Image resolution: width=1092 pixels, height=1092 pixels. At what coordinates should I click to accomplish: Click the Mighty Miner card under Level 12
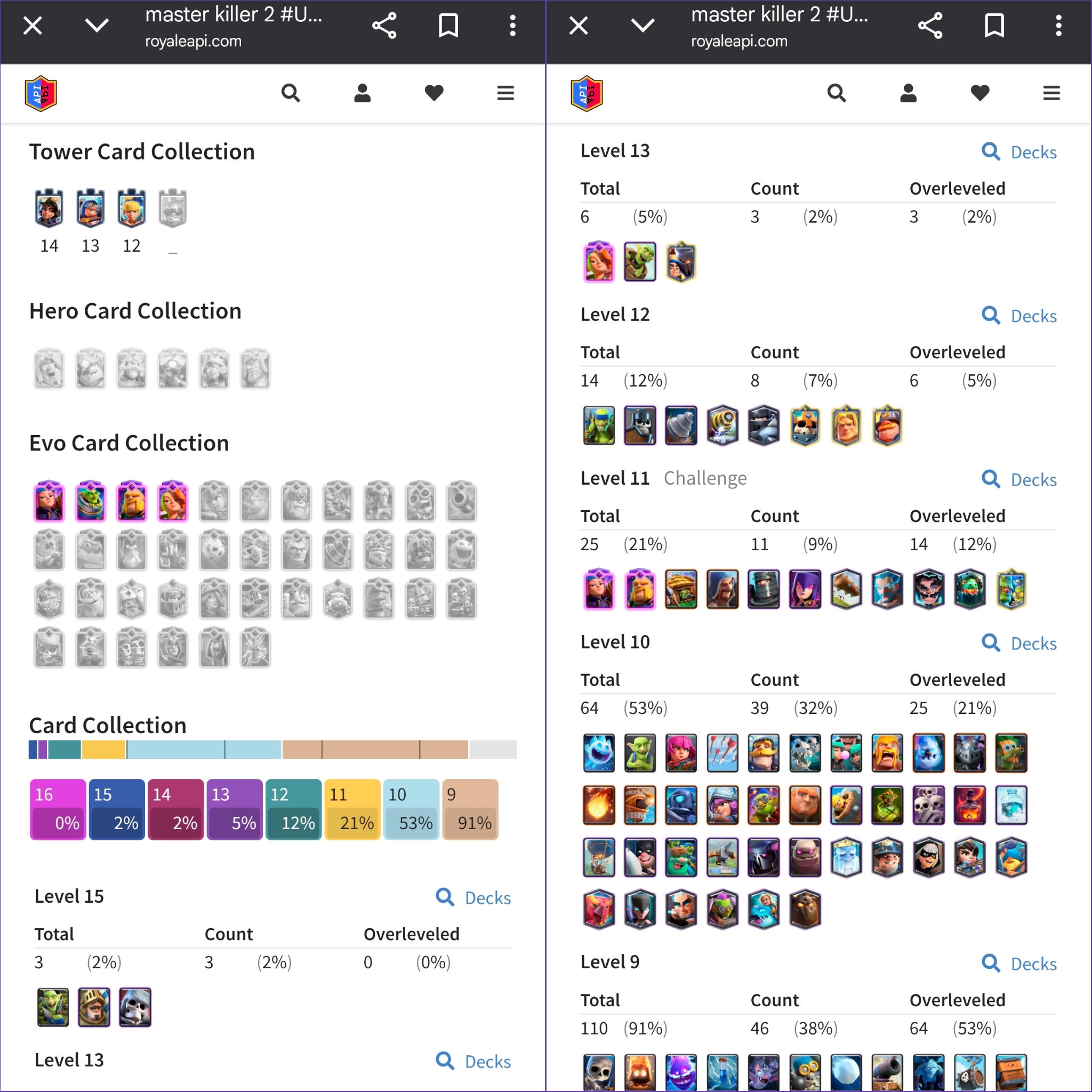tap(887, 425)
